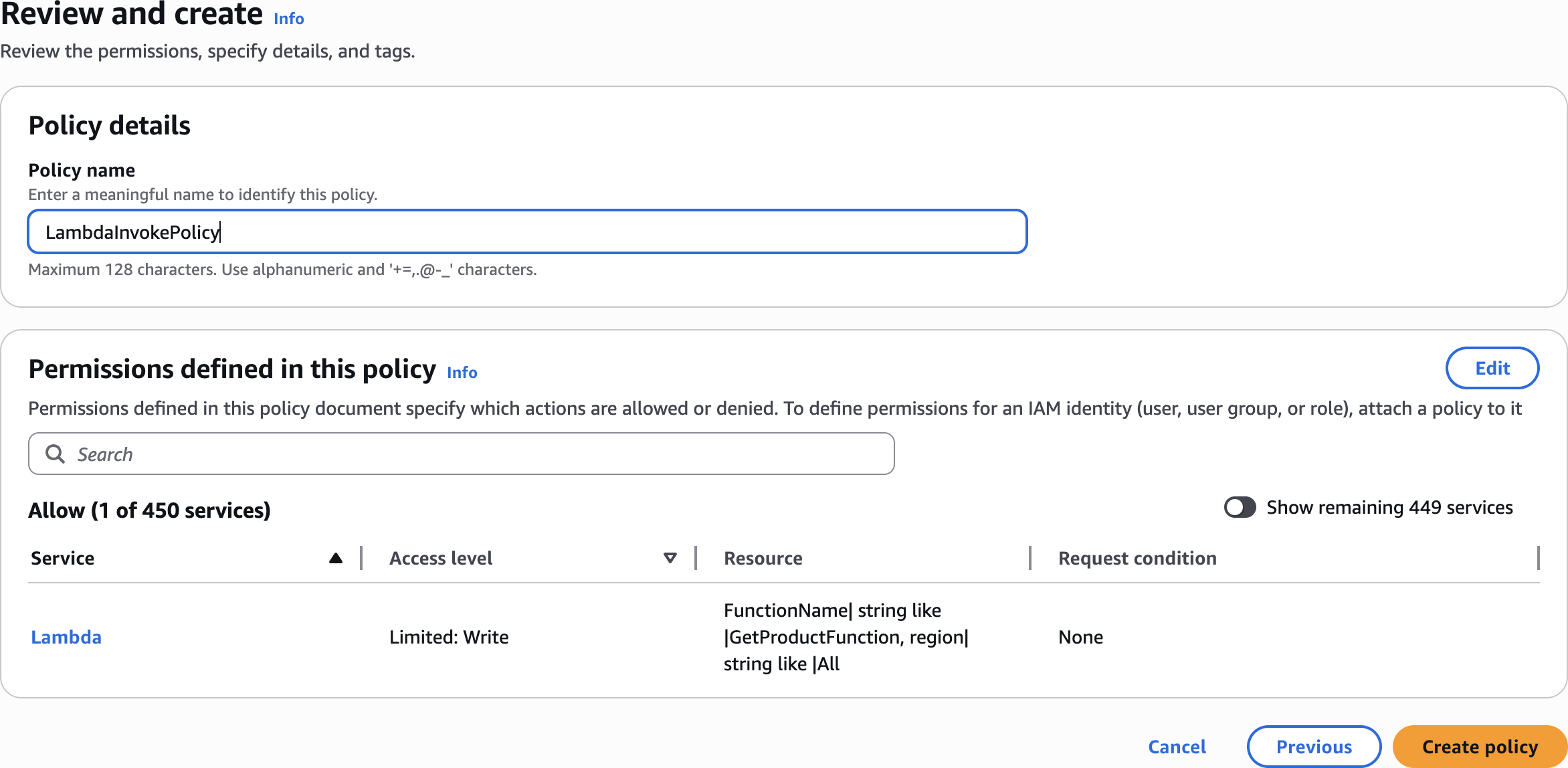Screen dimensions: 1568x768
Task: Click Cancel to abort policy creation
Action: tap(1177, 747)
